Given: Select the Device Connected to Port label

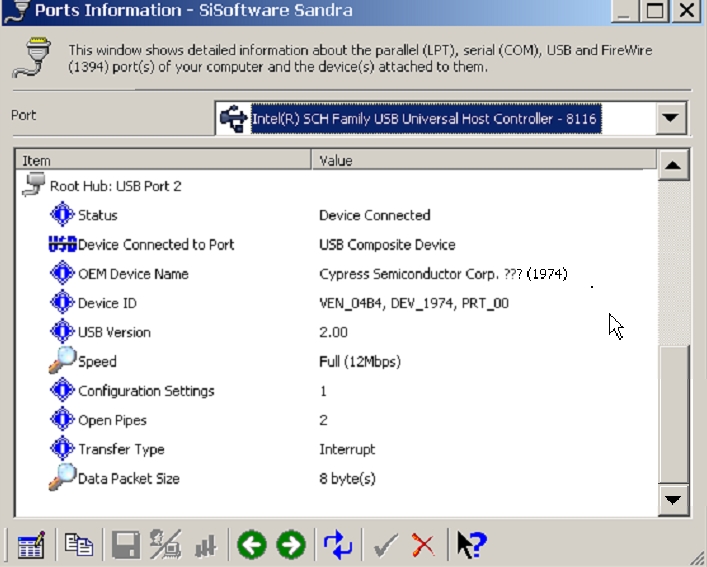Looking at the screenshot, I should pos(156,244).
